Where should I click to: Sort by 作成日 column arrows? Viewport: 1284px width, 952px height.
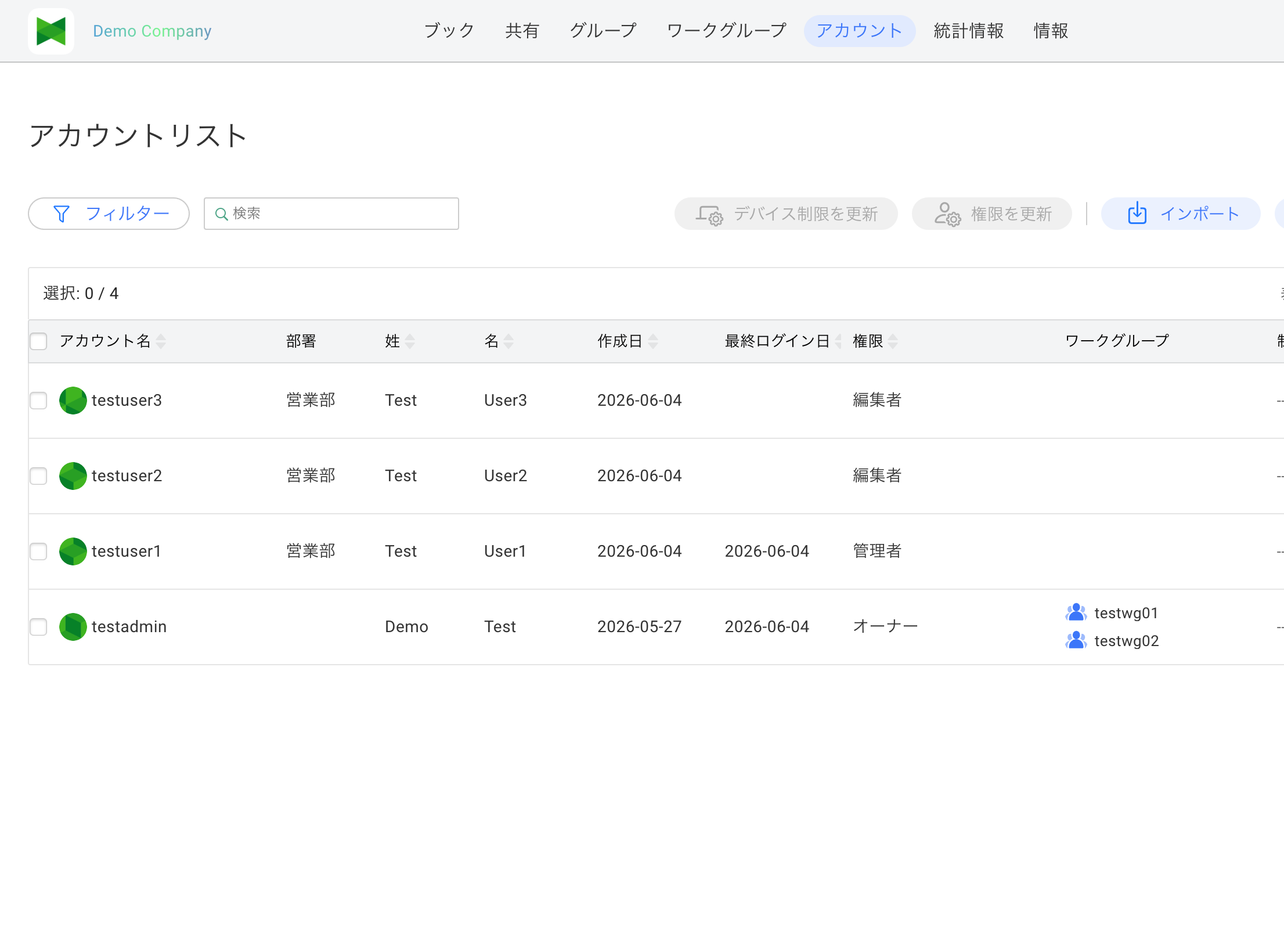tap(653, 341)
